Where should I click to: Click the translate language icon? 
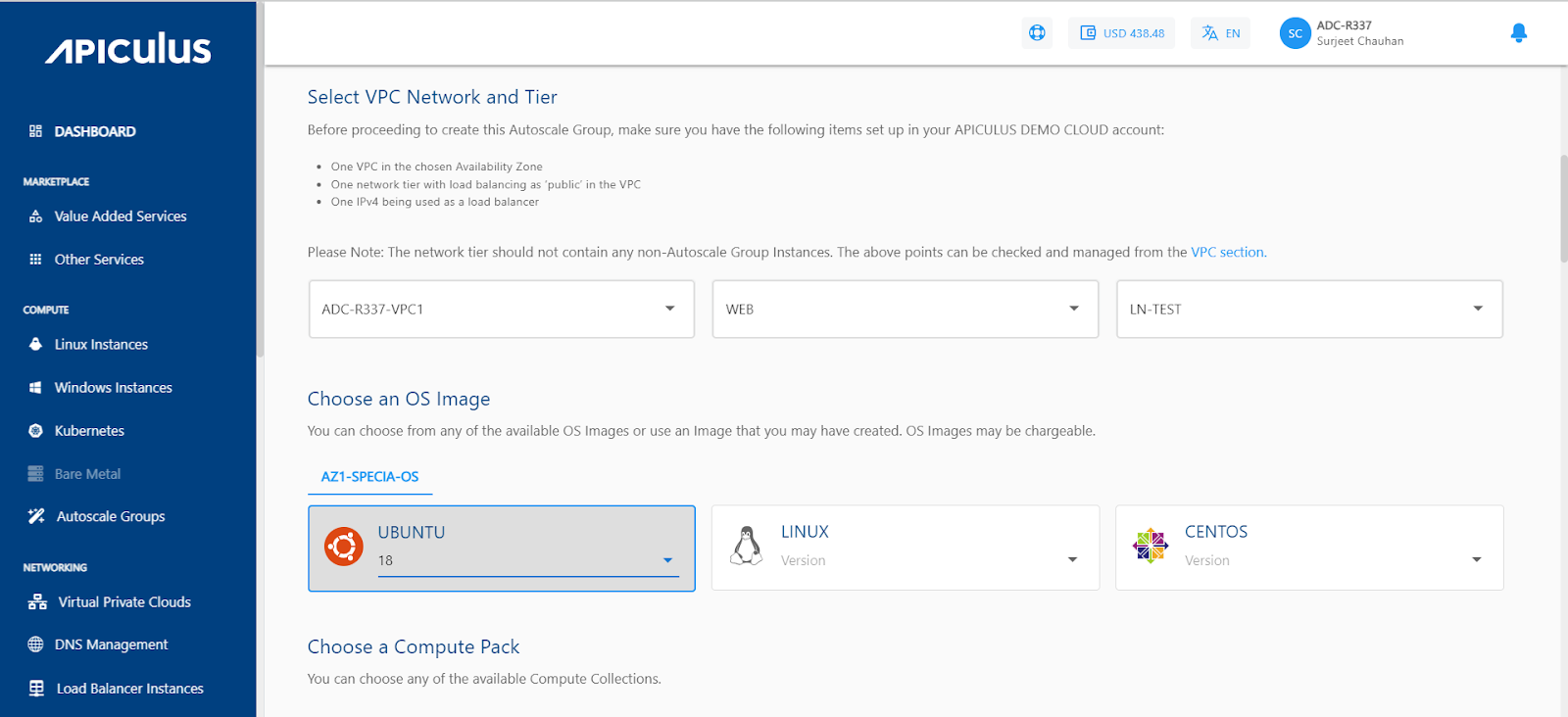pyautogui.click(x=1210, y=33)
